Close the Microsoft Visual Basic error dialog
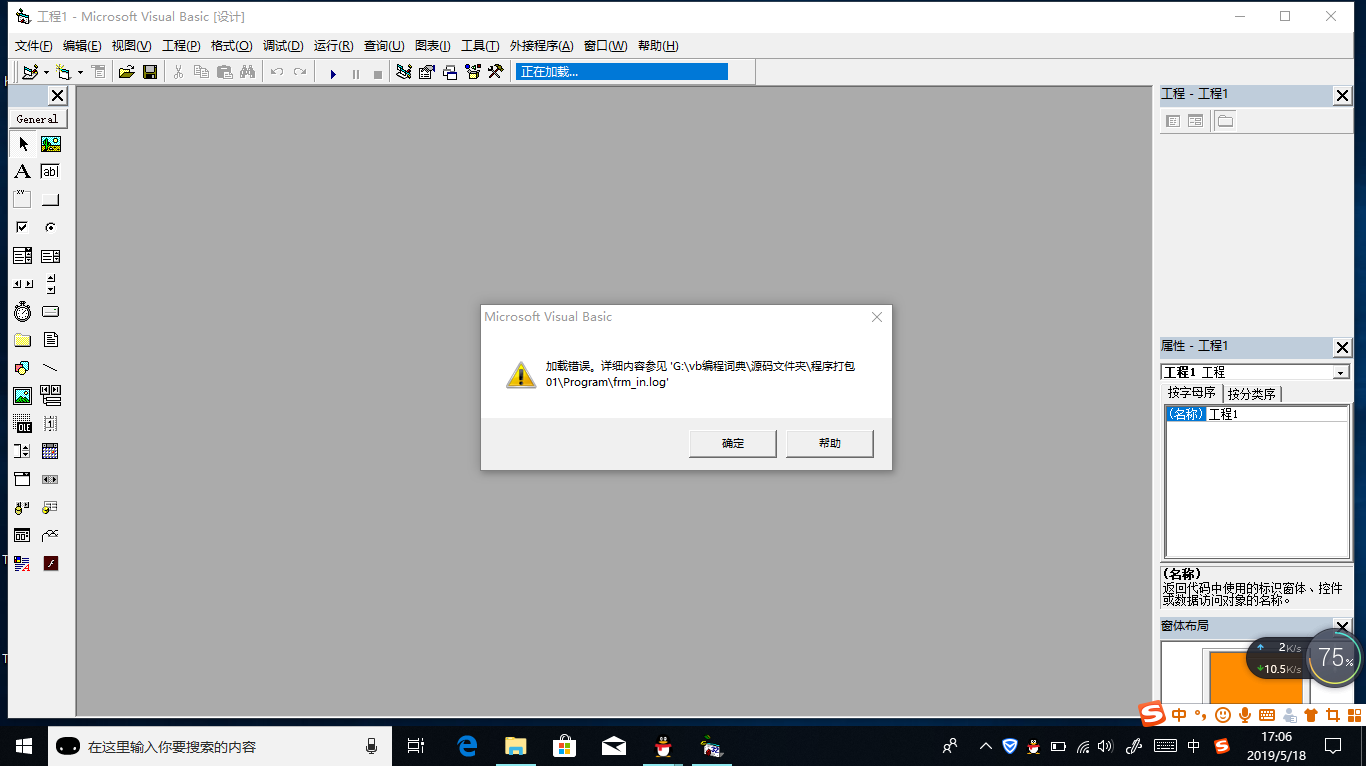 (877, 317)
